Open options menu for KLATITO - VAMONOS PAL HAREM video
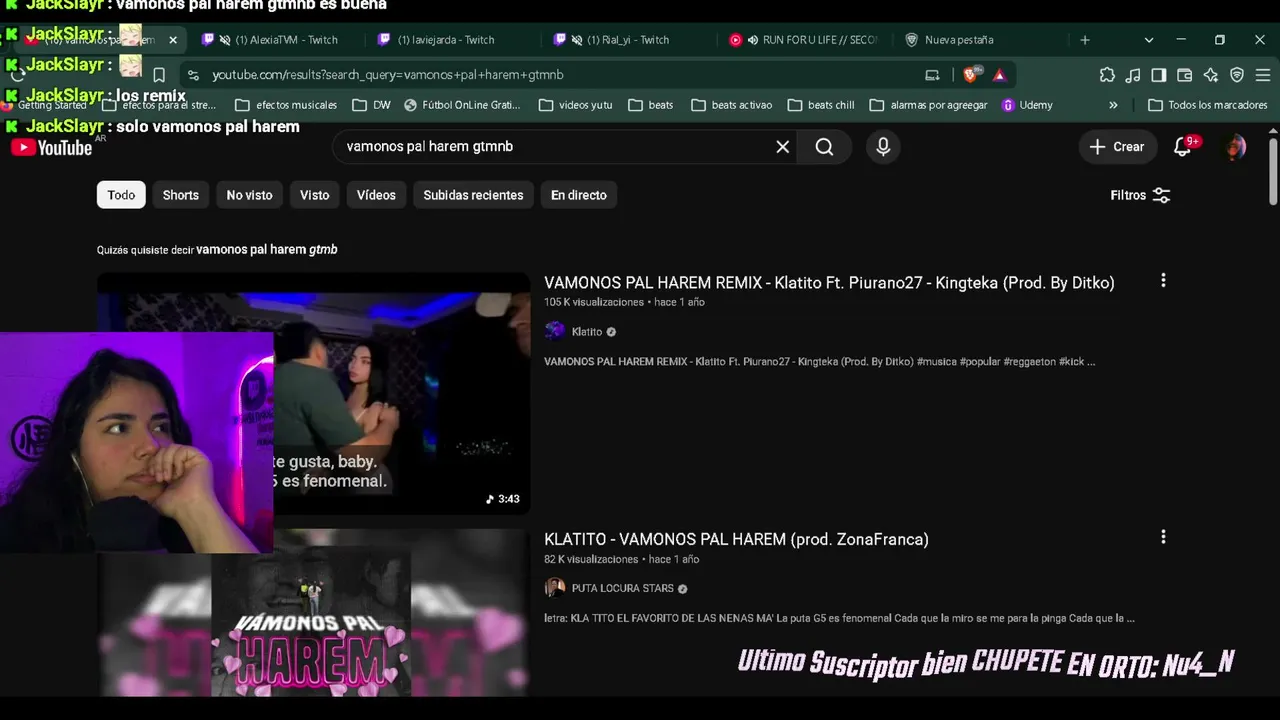This screenshot has width=1280, height=720. click(1163, 538)
